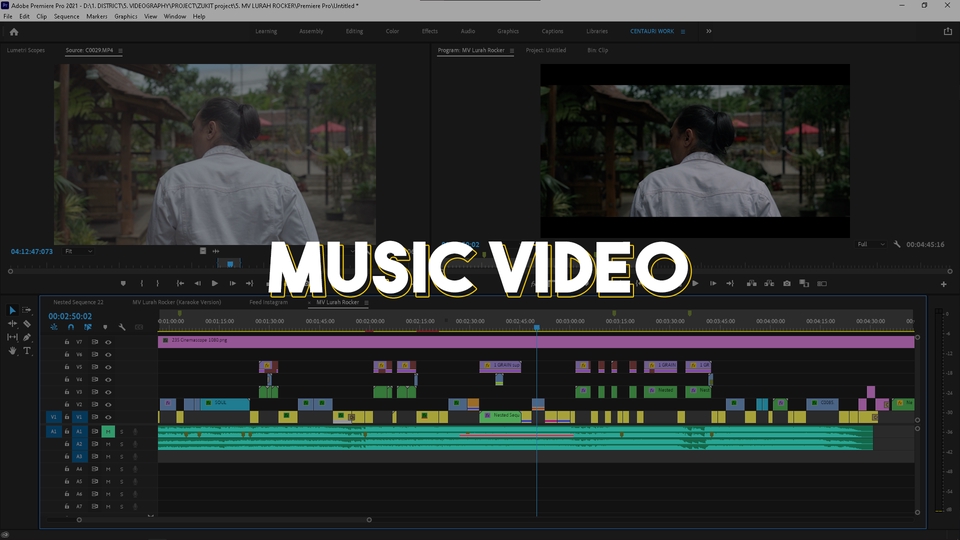Add marker in Source monitor
This screenshot has height=540, width=960.
click(x=123, y=283)
